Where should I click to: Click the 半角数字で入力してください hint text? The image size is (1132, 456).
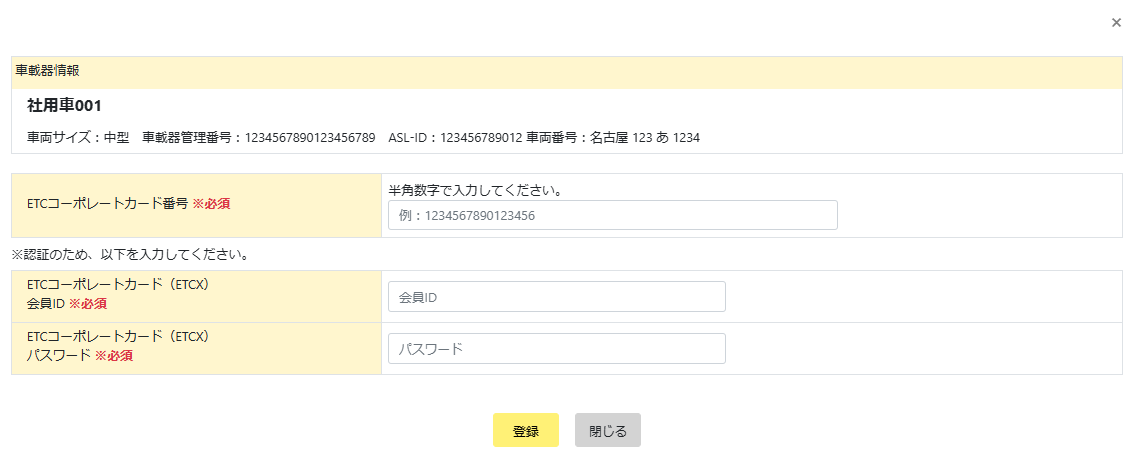[x=474, y=189]
